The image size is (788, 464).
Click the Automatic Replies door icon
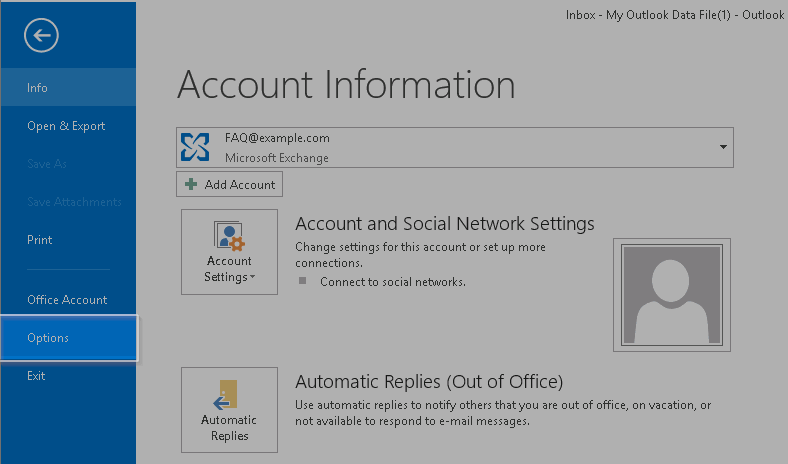pos(226,395)
